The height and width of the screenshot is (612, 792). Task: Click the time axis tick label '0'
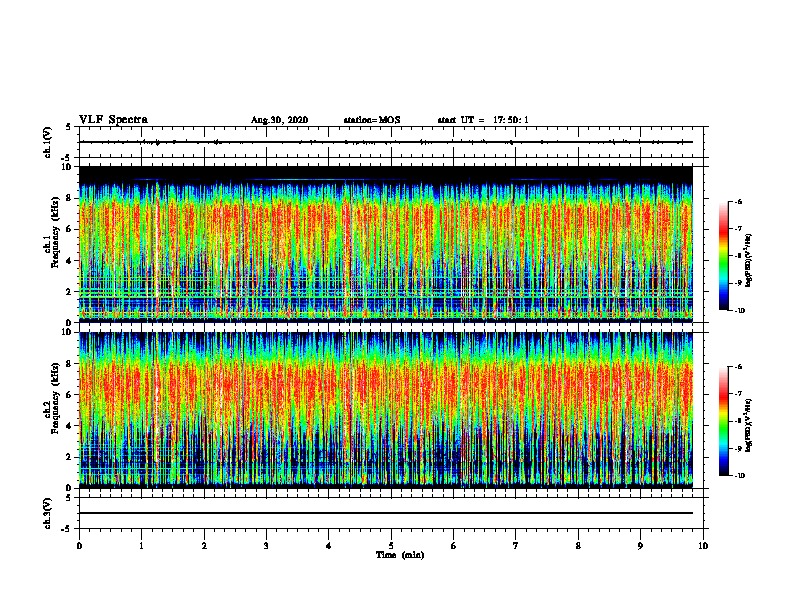[x=79, y=546]
